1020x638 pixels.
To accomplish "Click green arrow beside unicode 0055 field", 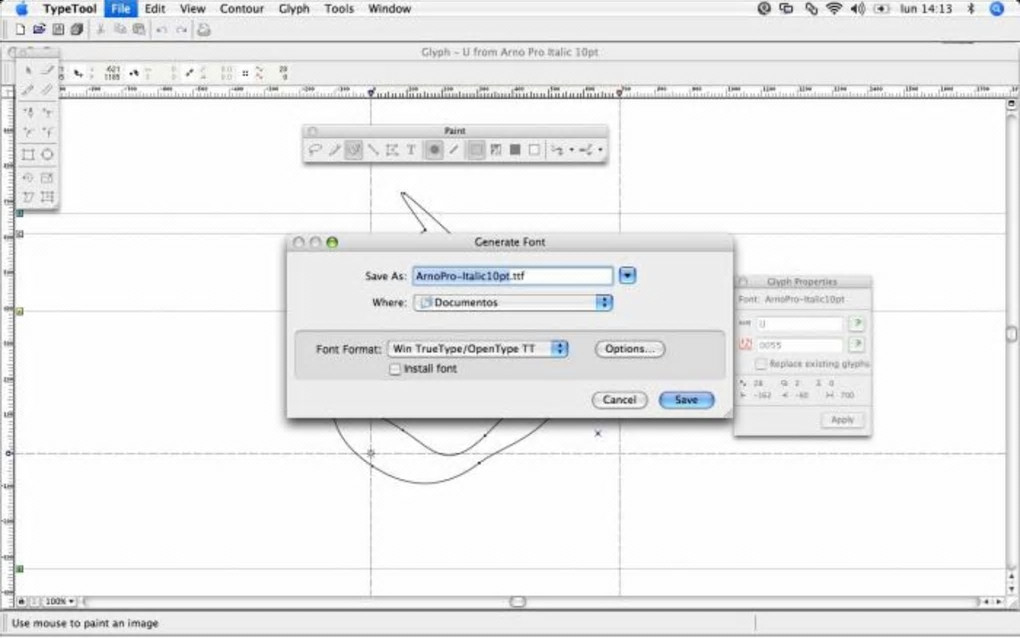I will pyautogui.click(x=857, y=344).
